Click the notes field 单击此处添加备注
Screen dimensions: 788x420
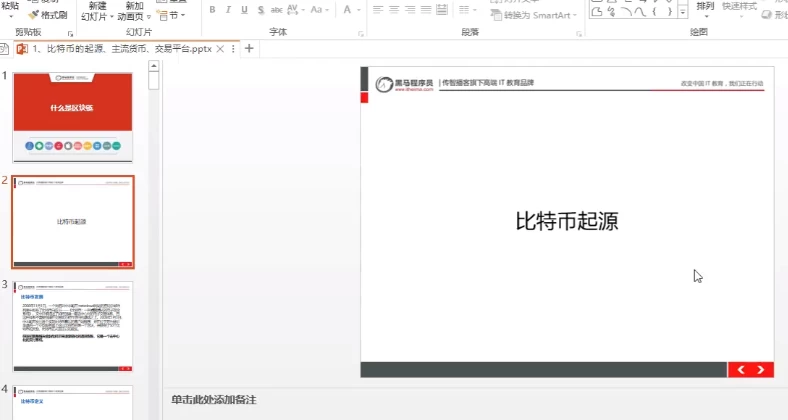[x=214, y=400]
